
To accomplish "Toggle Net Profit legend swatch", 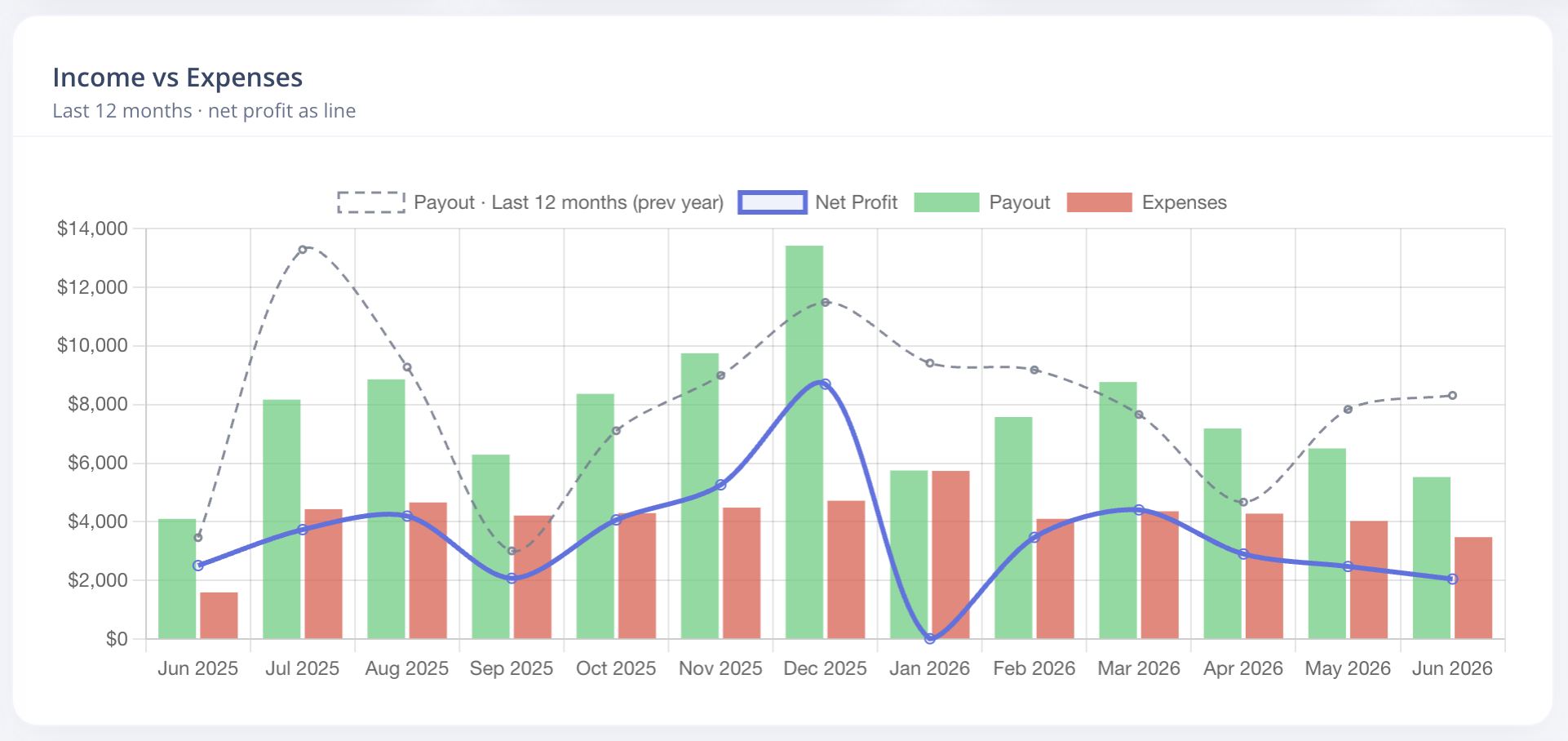I will (773, 202).
